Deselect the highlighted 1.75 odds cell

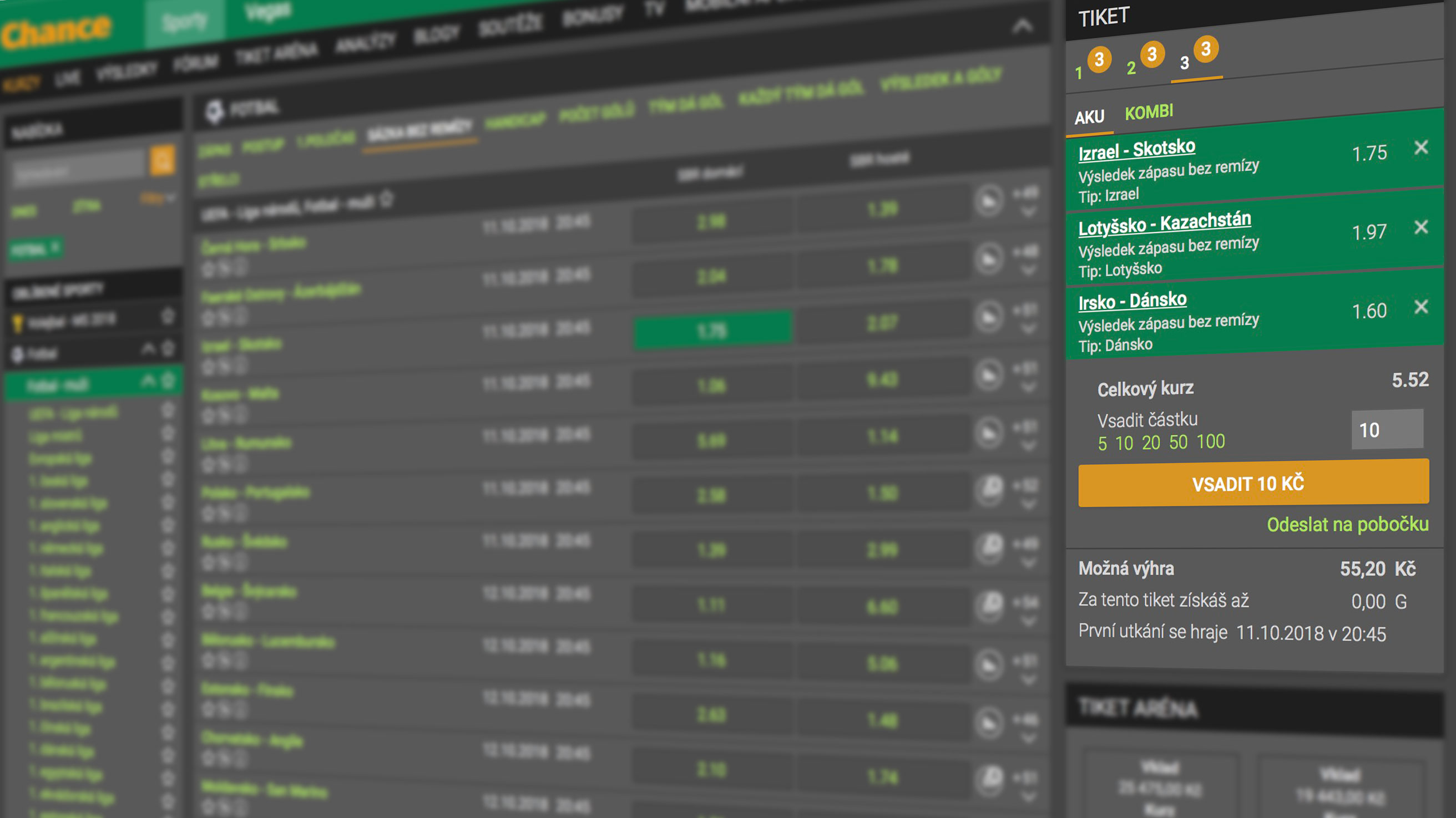point(711,330)
